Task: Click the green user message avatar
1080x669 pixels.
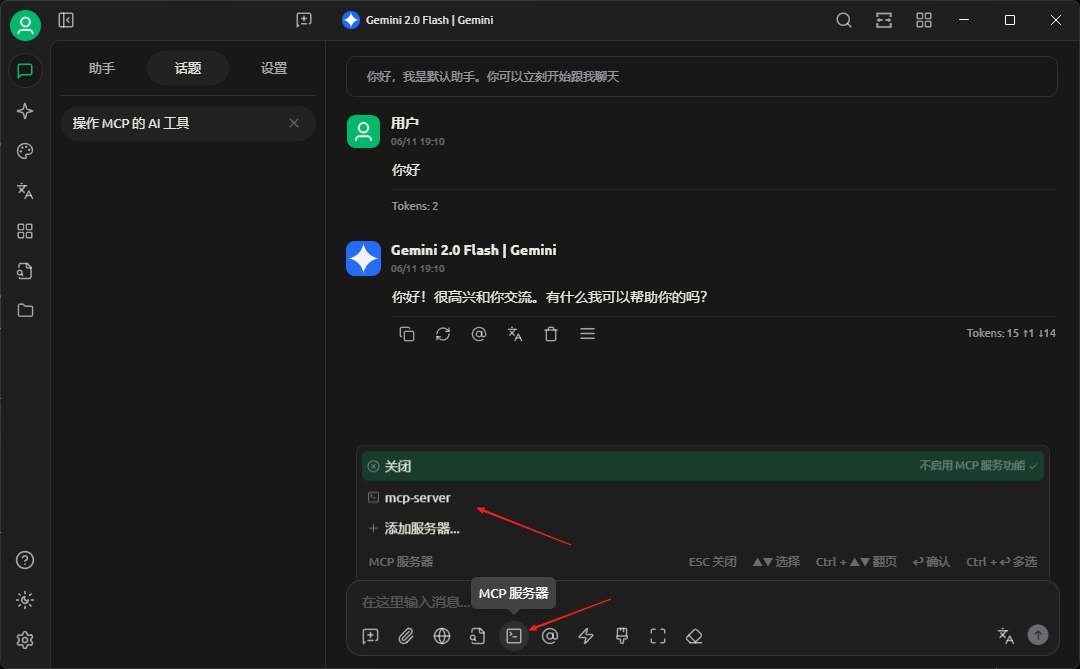Action: tap(363, 132)
